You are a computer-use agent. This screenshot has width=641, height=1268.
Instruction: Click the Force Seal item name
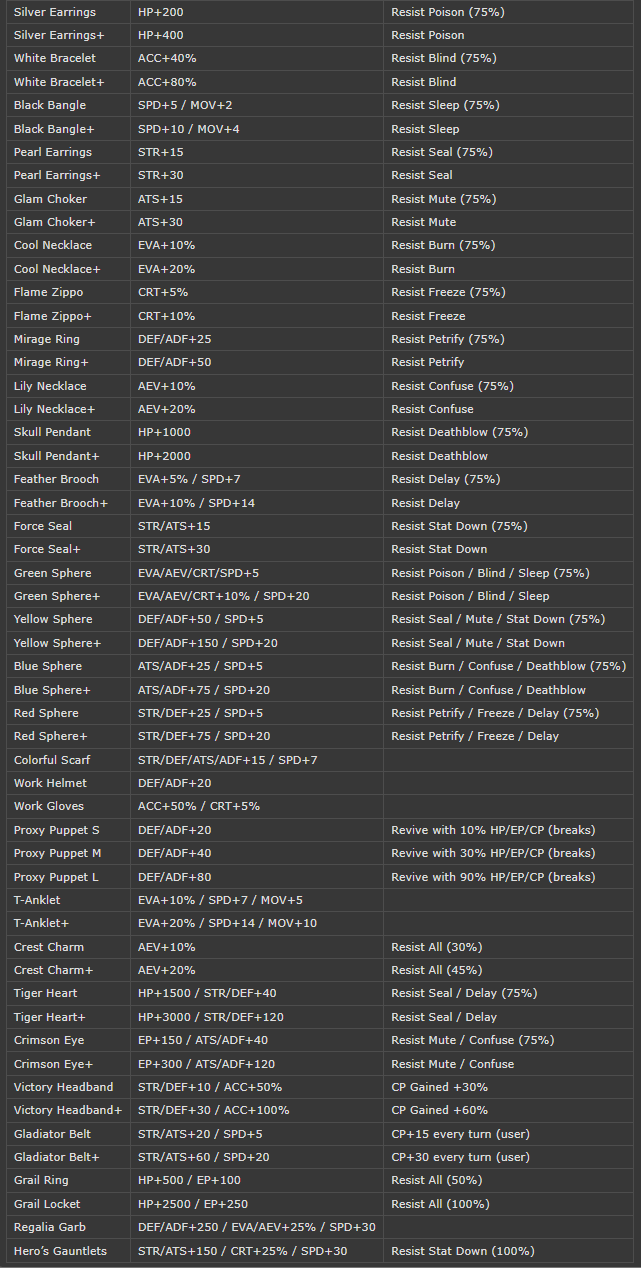click(x=43, y=526)
